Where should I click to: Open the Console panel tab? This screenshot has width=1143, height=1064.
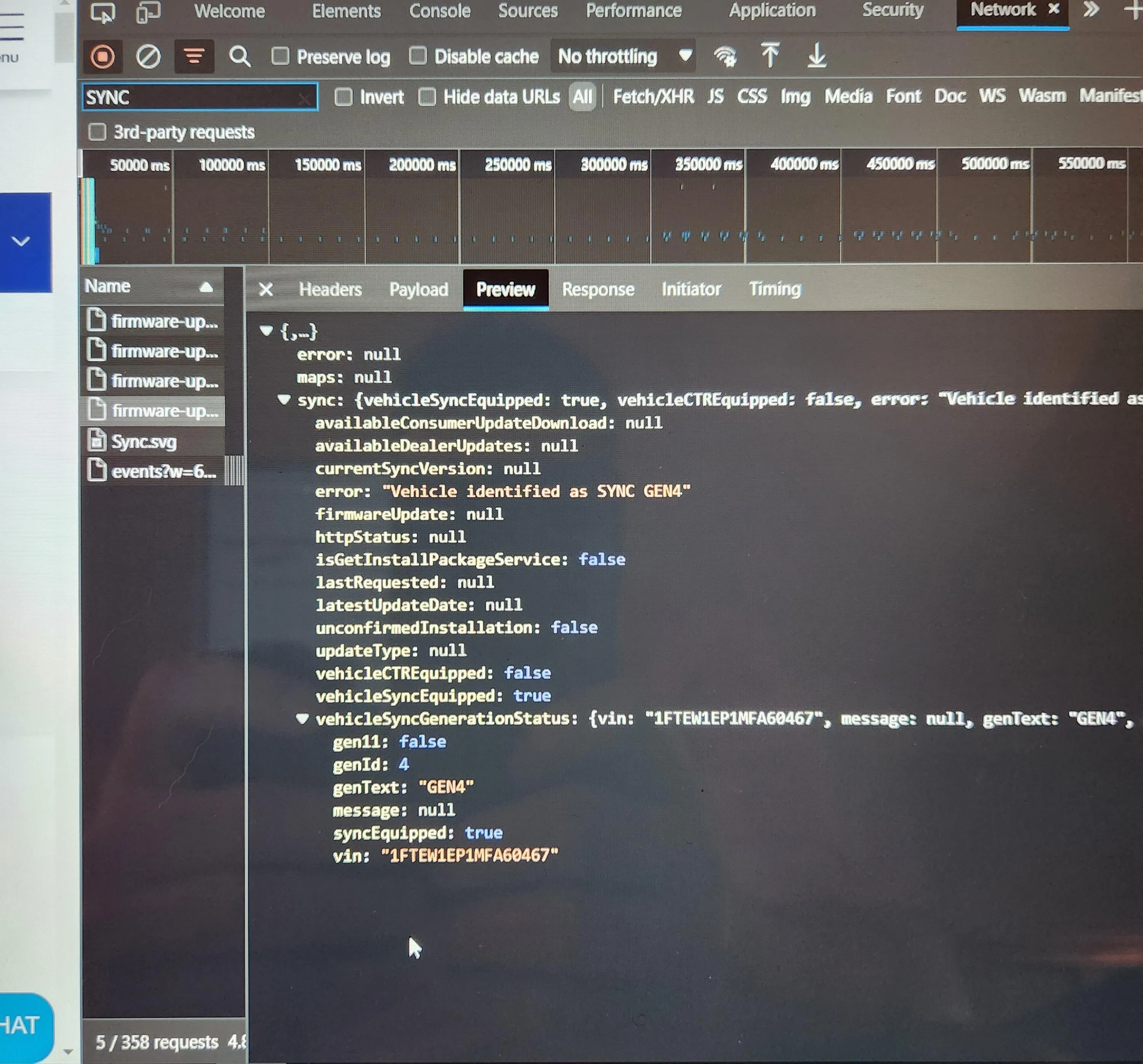coord(439,11)
